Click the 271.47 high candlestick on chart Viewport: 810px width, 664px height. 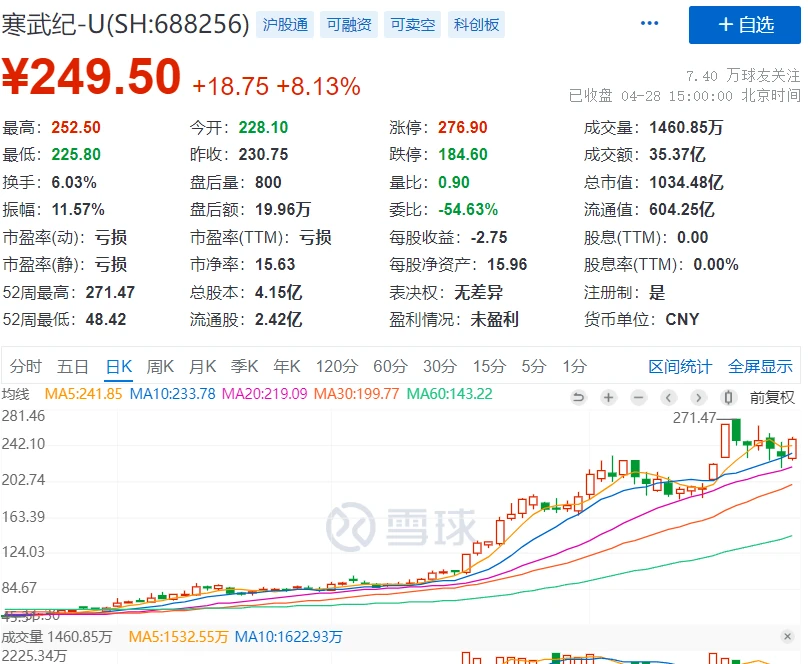[724, 436]
